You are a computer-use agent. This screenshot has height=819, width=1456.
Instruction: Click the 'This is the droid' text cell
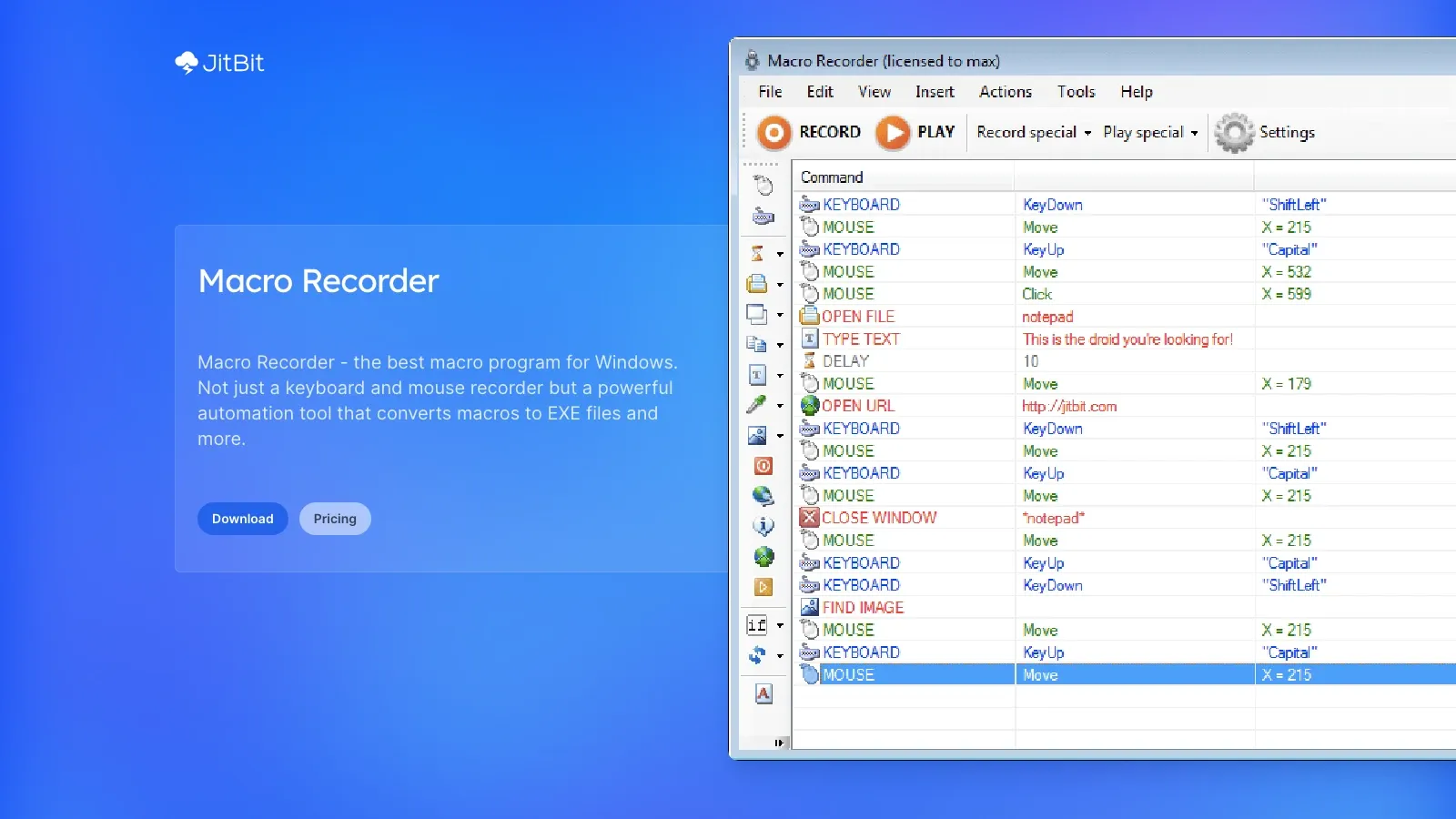pyautogui.click(x=1127, y=339)
